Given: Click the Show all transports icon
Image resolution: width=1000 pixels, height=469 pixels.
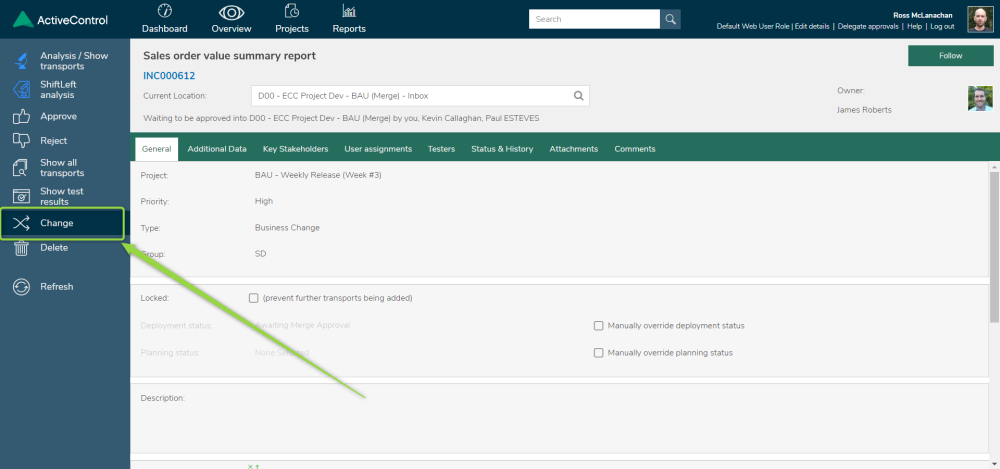Looking at the screenshot, I should [x=22, y=168].
